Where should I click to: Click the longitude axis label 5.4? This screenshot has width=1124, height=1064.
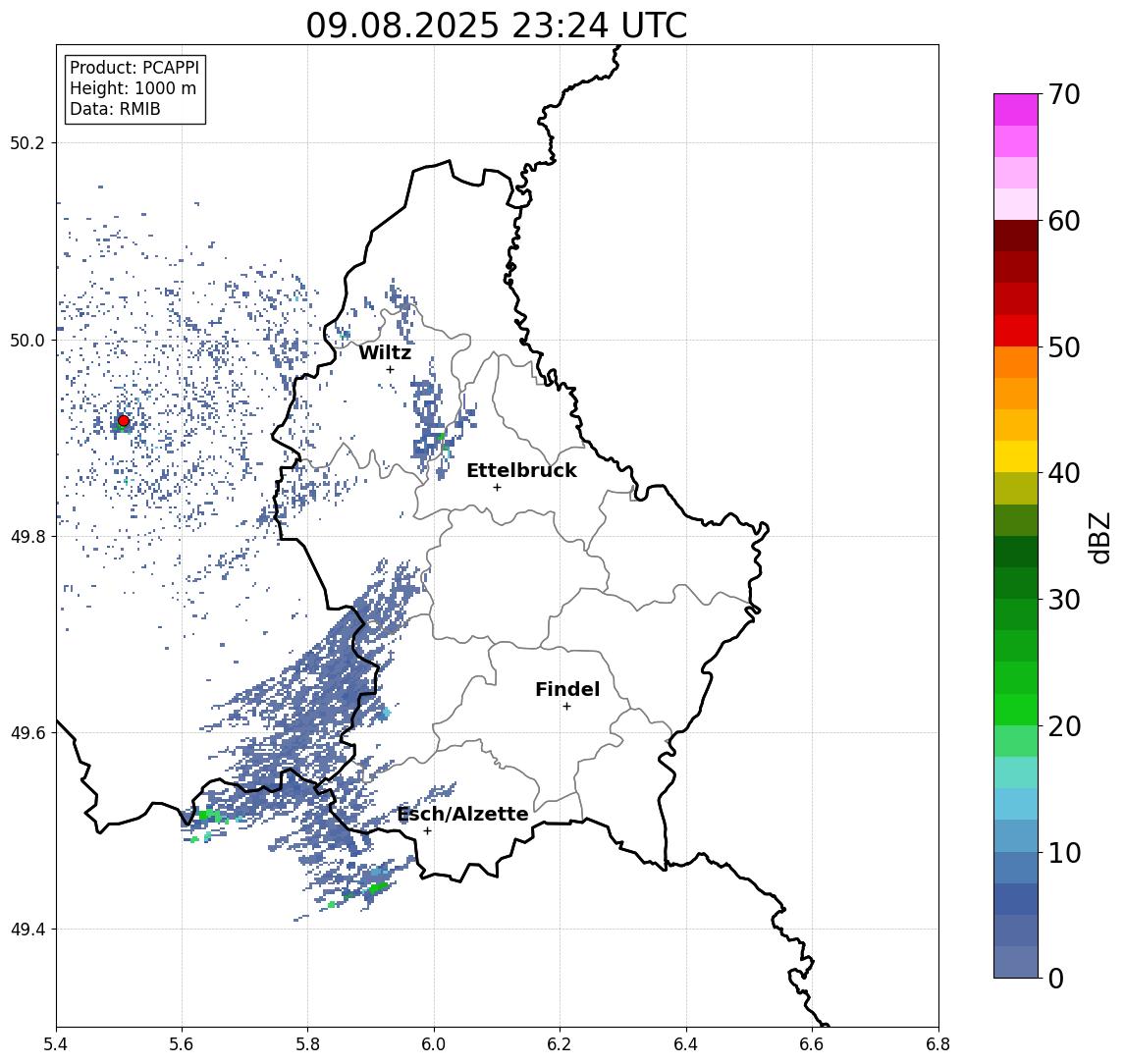tap(57, 1044)
